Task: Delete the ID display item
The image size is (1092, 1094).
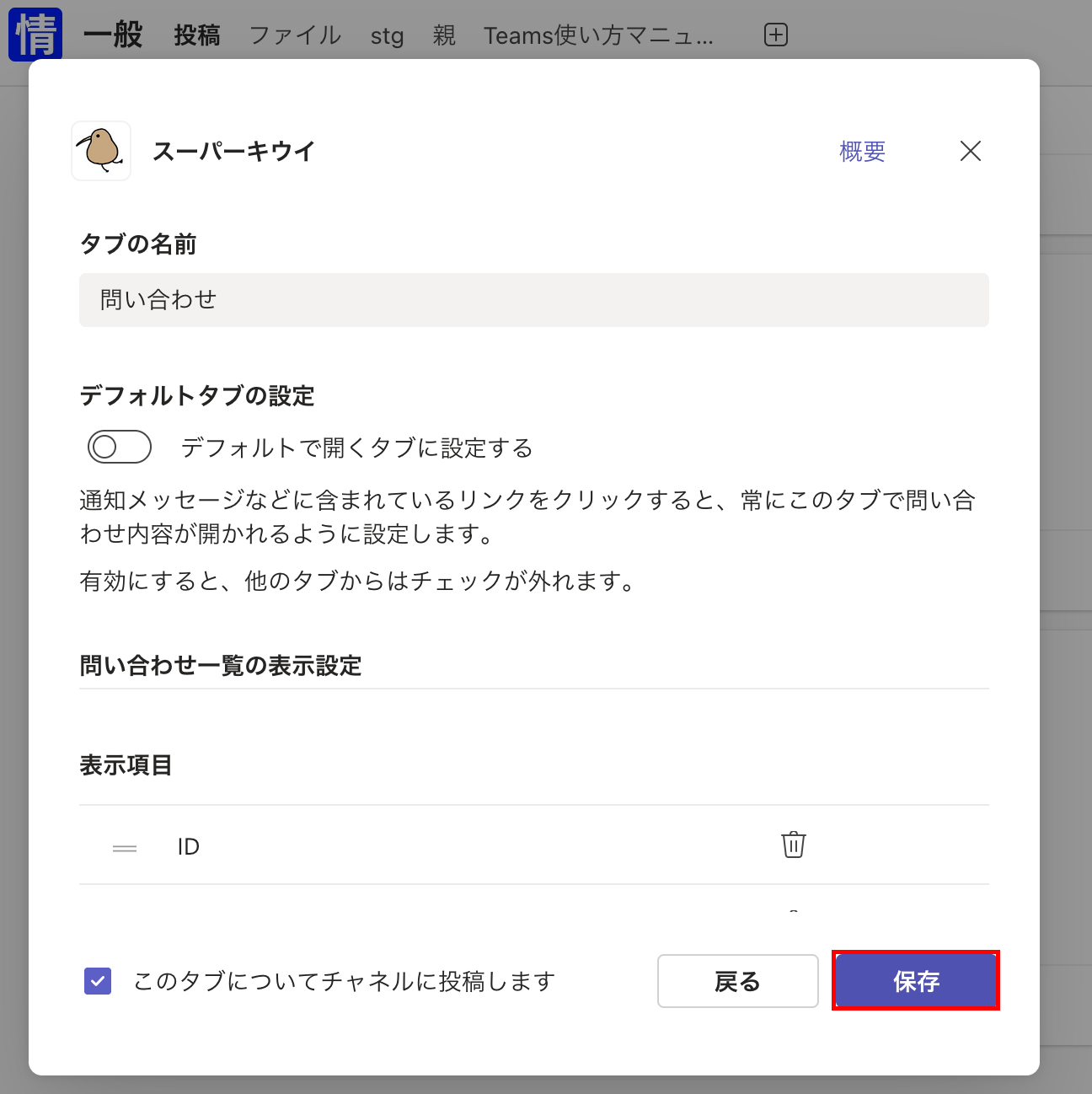Action: pyautogui.click(x=794, y=845)
